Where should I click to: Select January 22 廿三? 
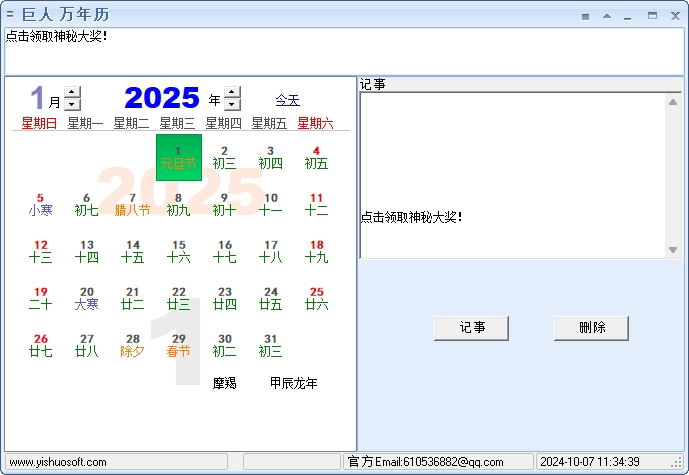(179, 298)
